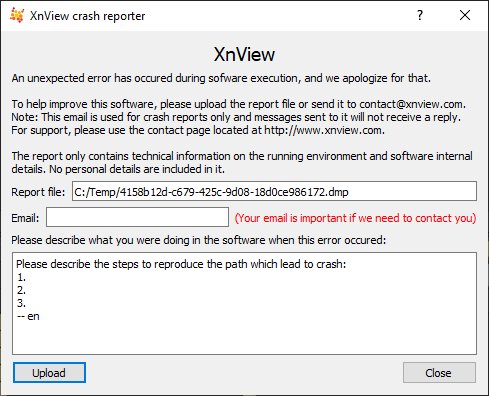Screen dimensions: 489x396
Task: Focus the Email input field
Action: point(137,217)
